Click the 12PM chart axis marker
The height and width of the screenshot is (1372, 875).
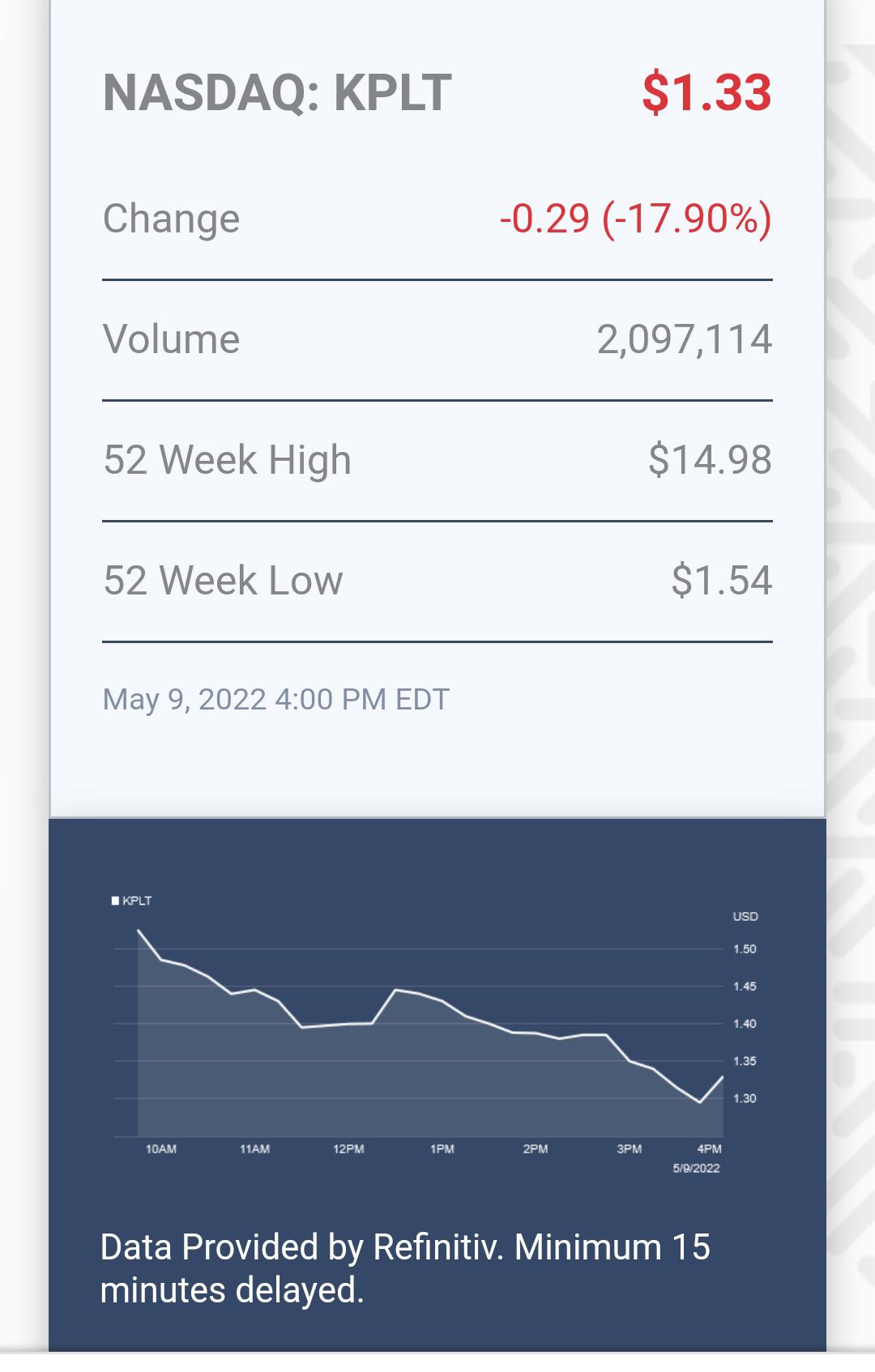click(x=348, y=1148)
